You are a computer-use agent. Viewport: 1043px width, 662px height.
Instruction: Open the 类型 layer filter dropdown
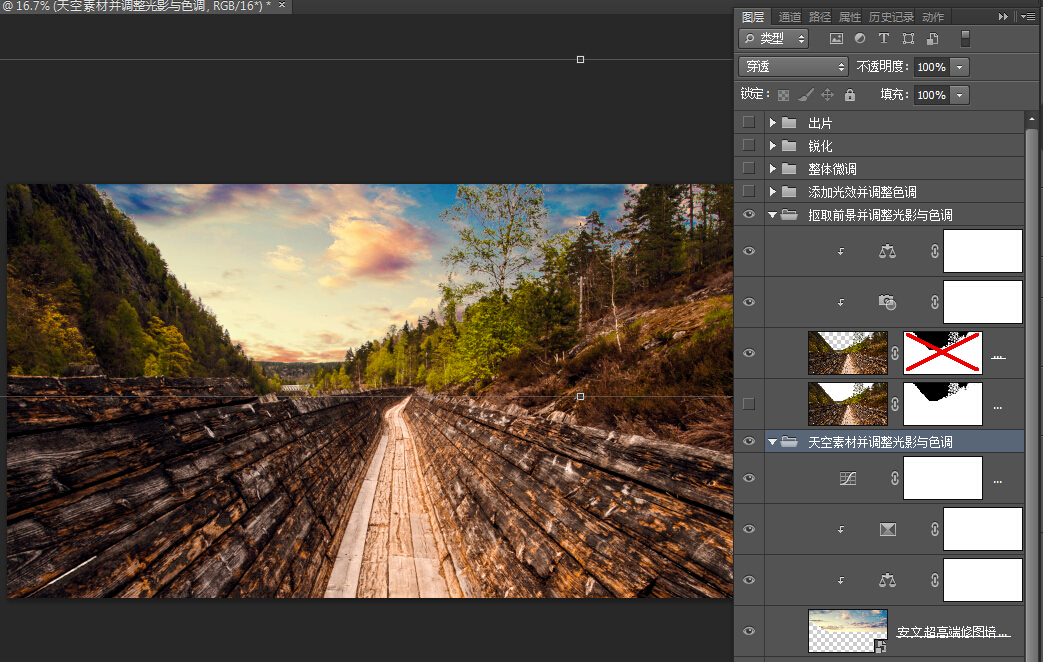click(x=774, y=39)
